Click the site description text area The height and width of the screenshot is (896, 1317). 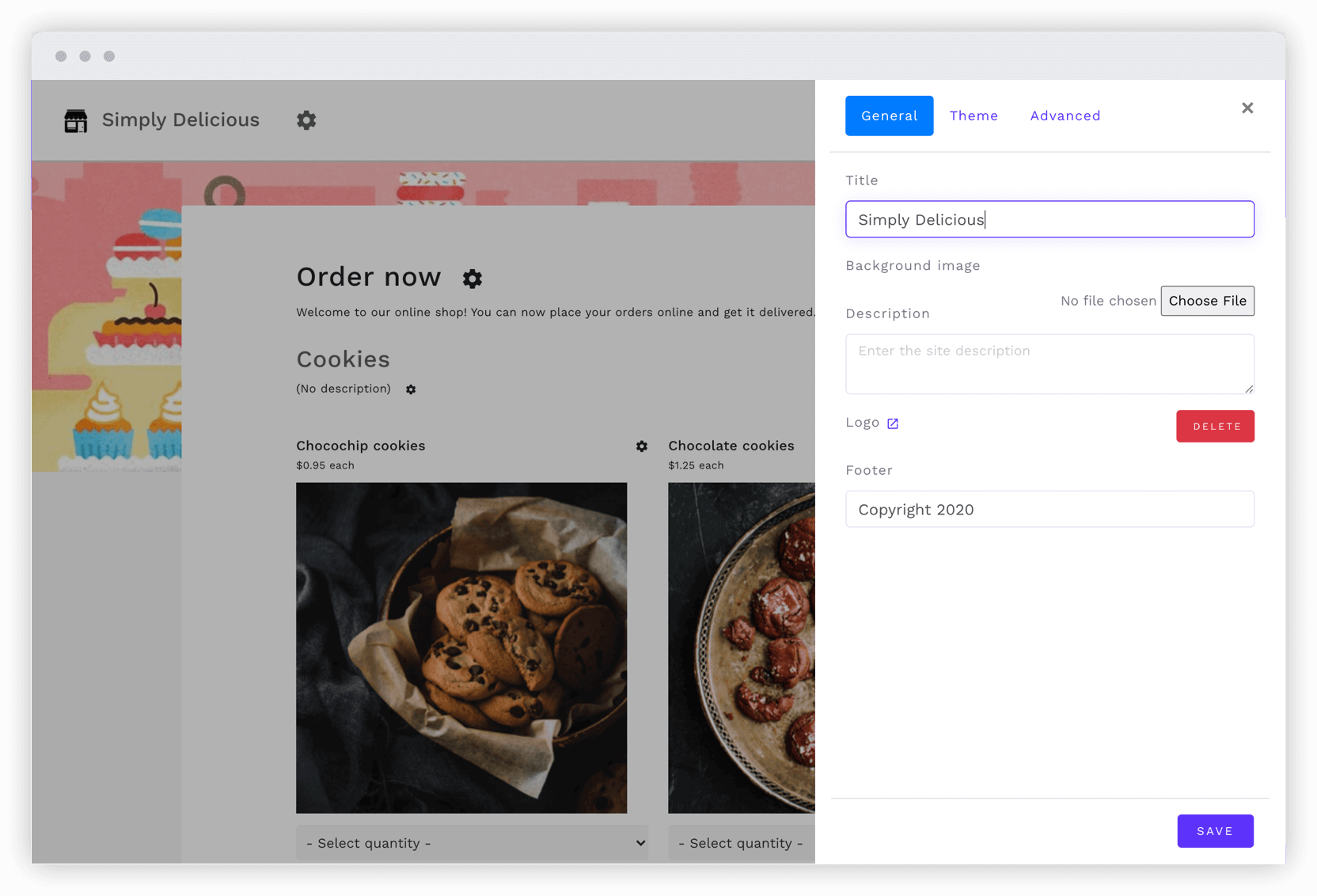coord(1049,364)
